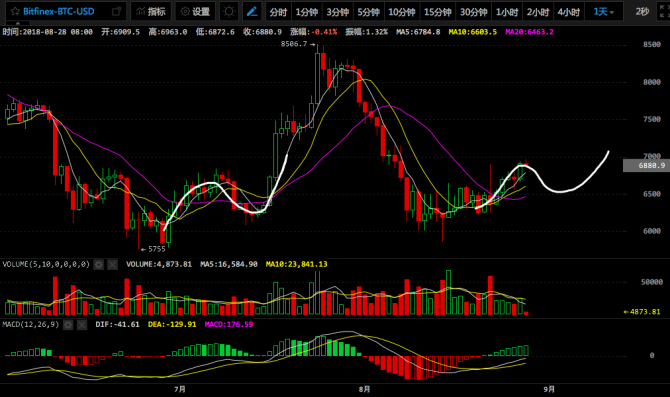Viewport: 670px width, 397px height.
Task: Click the 9月 label on the time axis
Action: point(549,389)
